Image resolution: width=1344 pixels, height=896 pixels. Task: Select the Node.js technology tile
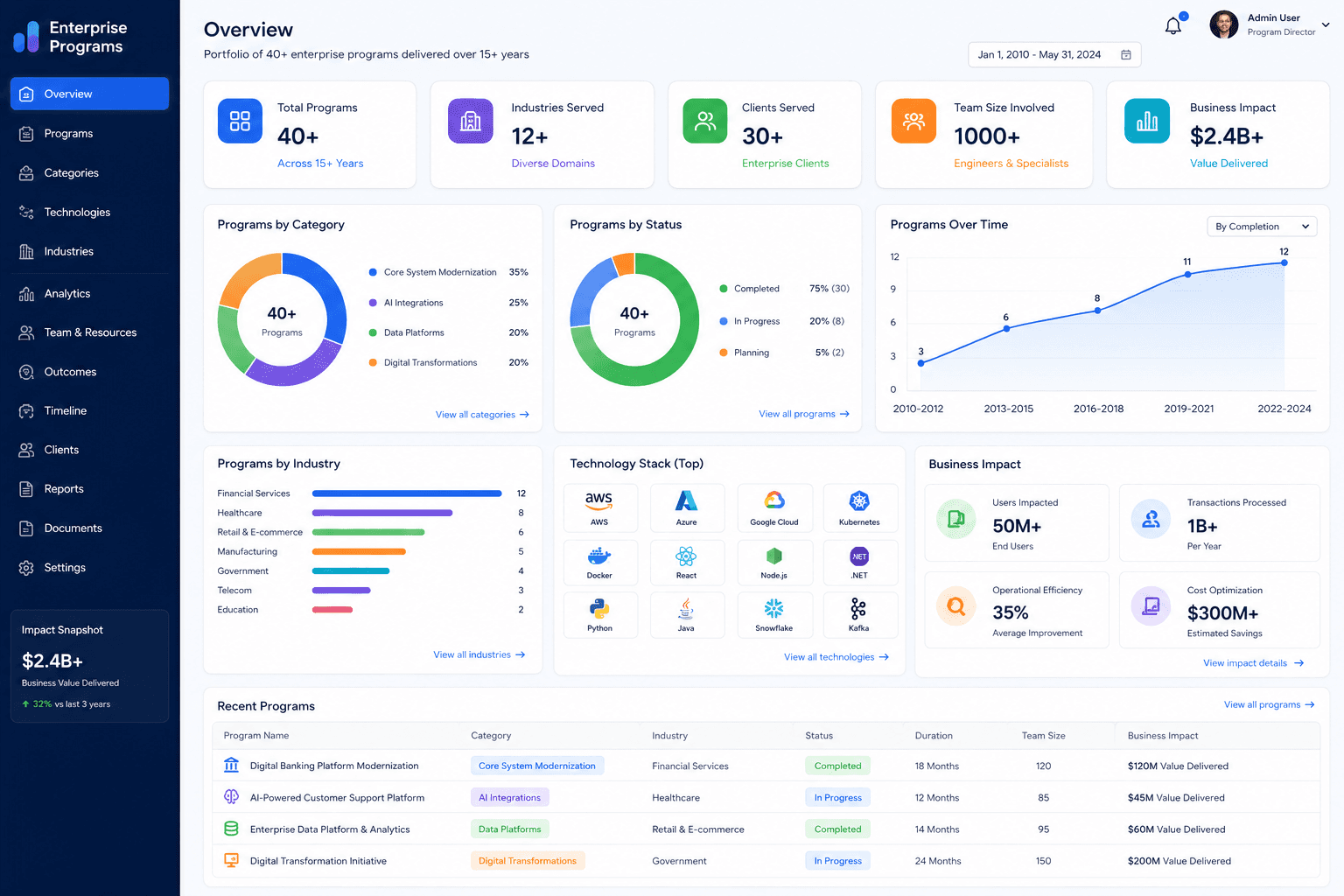point(774,562)
